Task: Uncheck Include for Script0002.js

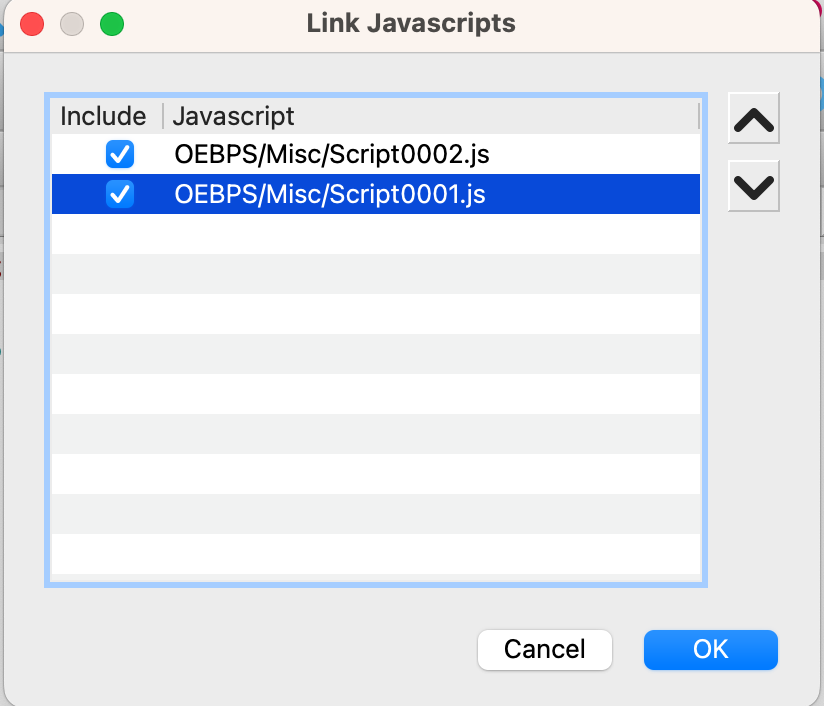Action: pyautogui.click(x=120, y=155)
